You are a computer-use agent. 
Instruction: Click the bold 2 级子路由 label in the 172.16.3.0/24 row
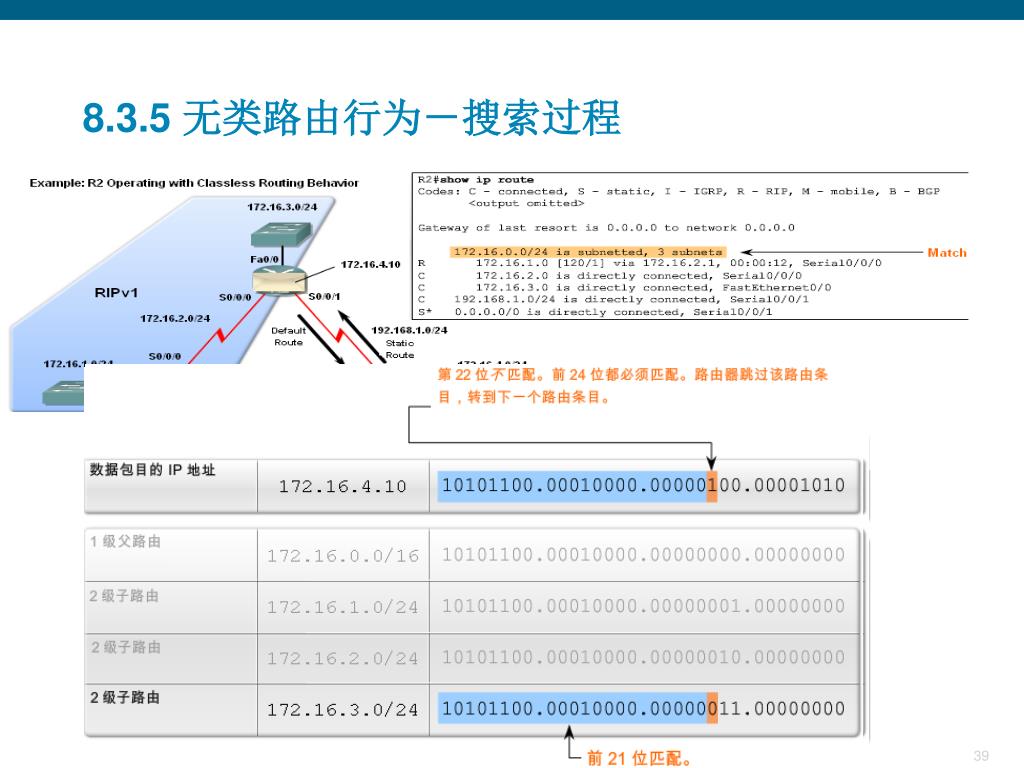pyautogui.click(x=125, y=697)
